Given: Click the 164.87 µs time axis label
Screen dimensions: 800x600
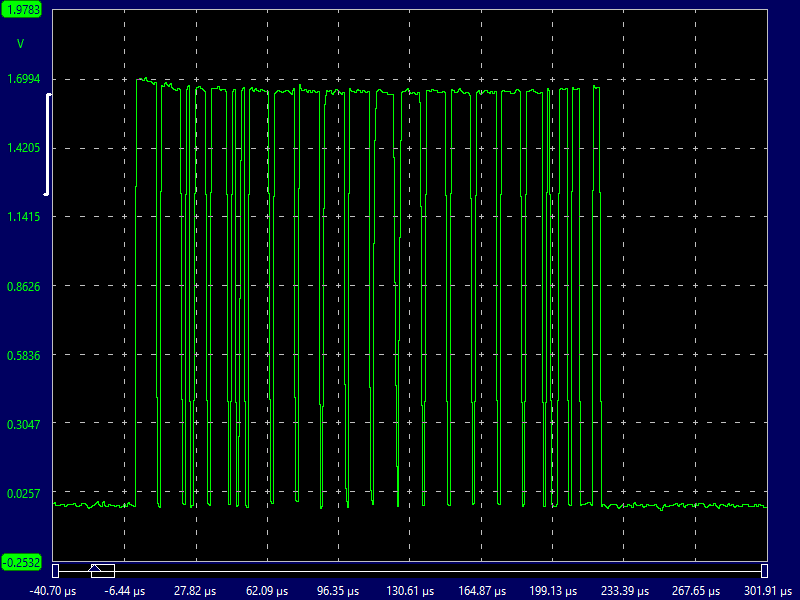Looking at the screenshot, I should tap(482, 591).
